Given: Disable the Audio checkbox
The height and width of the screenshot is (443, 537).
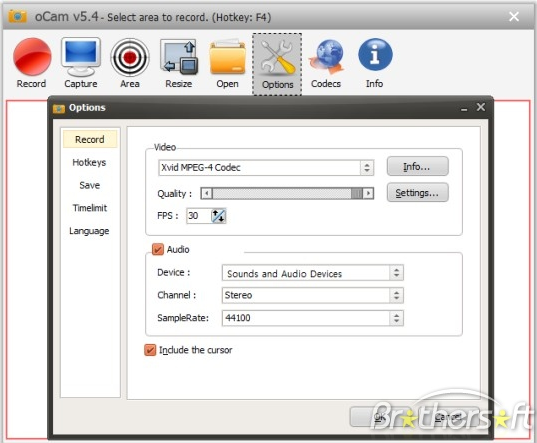Looking at the screenshot, I should 158,249.
